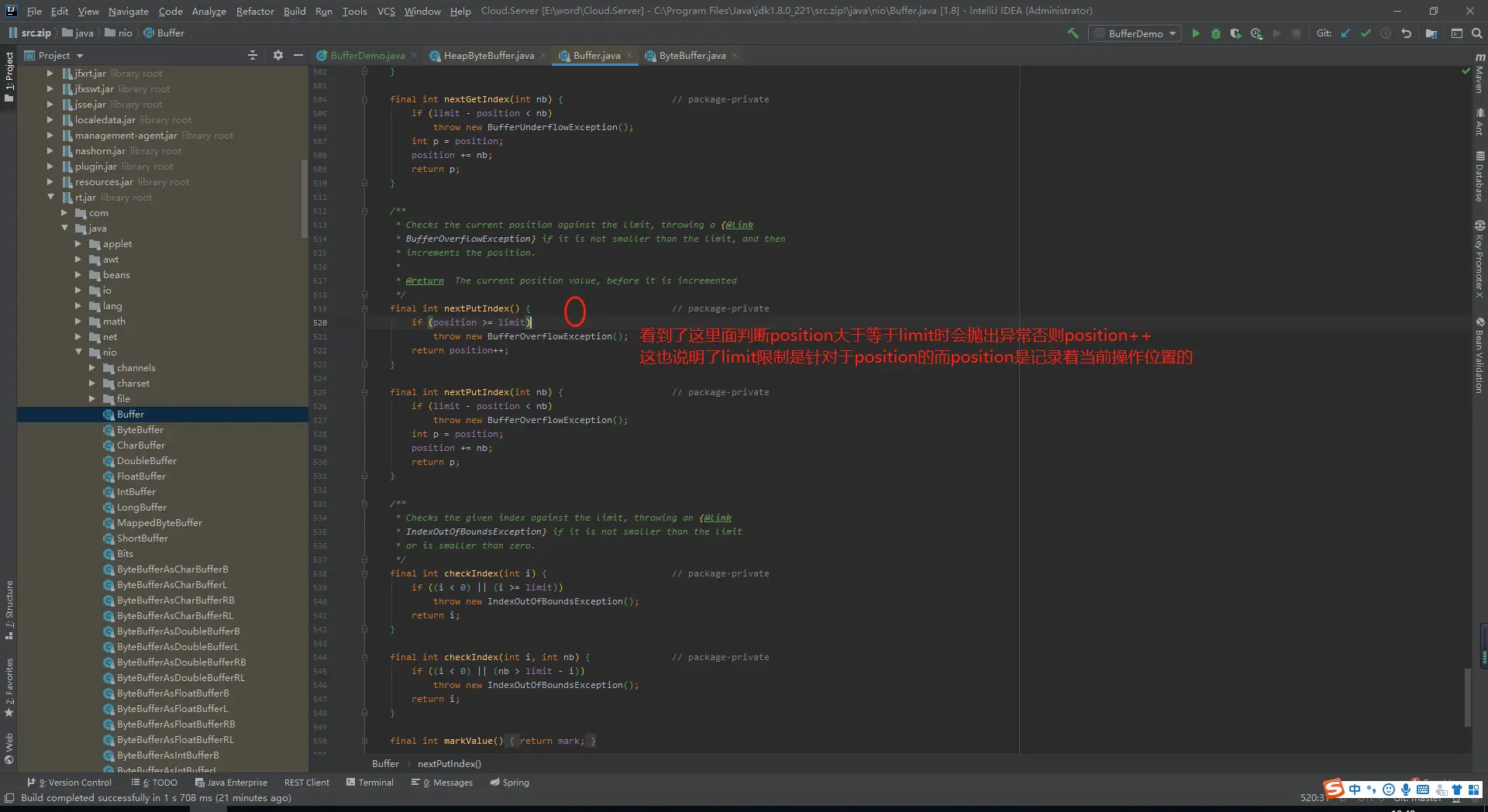The height and width of the screenshot is (812, 1488).
Task: Toggle the Favorites tool window
Action: [9, 687]
